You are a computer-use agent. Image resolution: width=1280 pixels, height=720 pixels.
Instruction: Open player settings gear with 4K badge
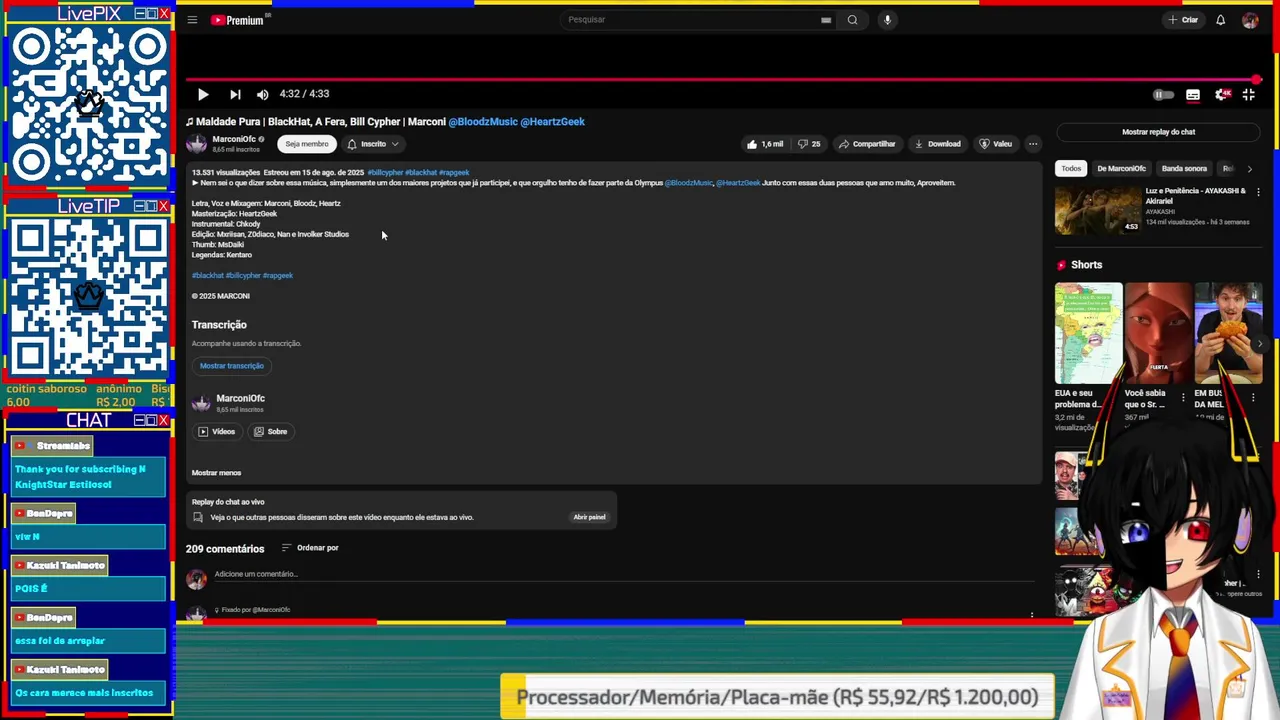1222,94
